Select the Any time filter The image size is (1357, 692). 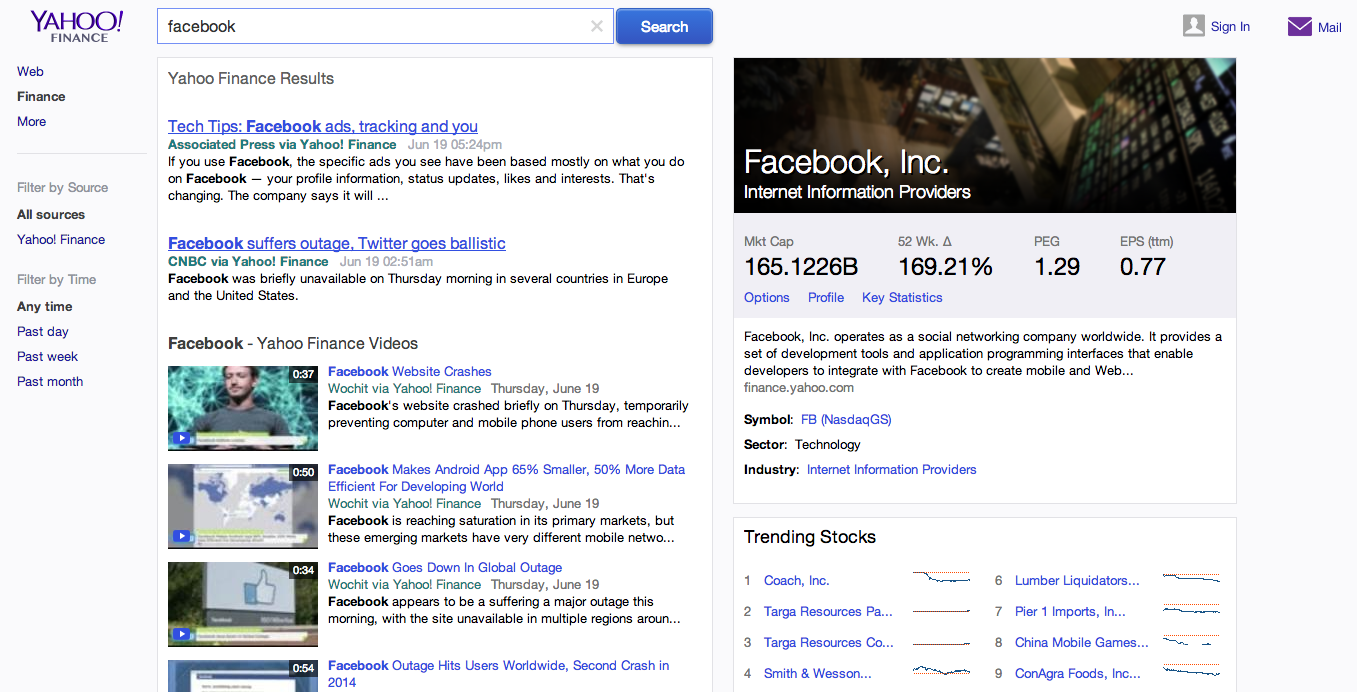[x=45, y=306]
